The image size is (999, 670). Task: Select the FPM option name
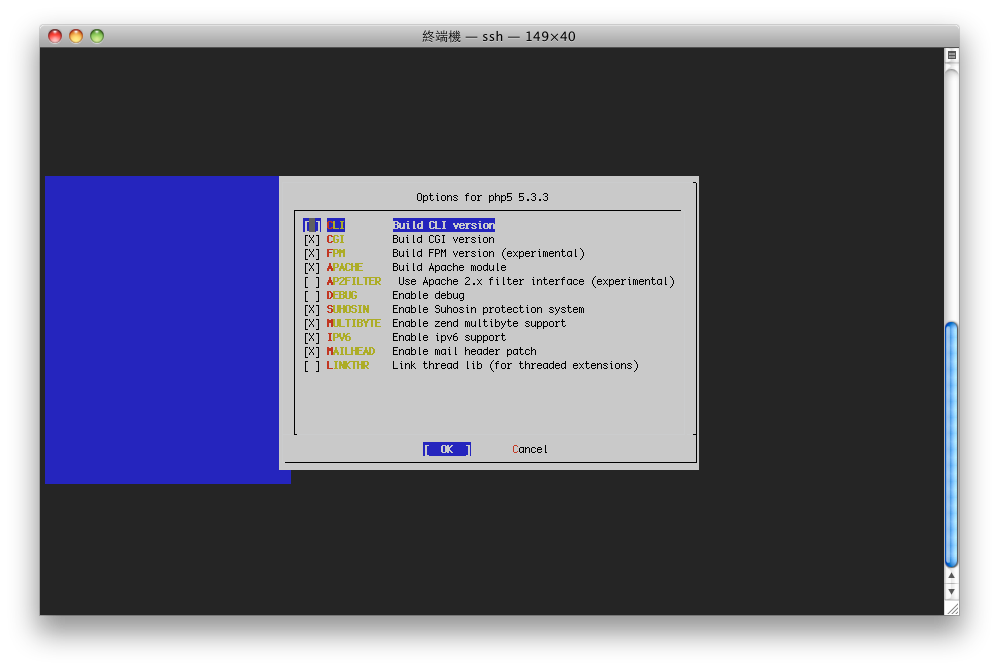coord(336,253)
